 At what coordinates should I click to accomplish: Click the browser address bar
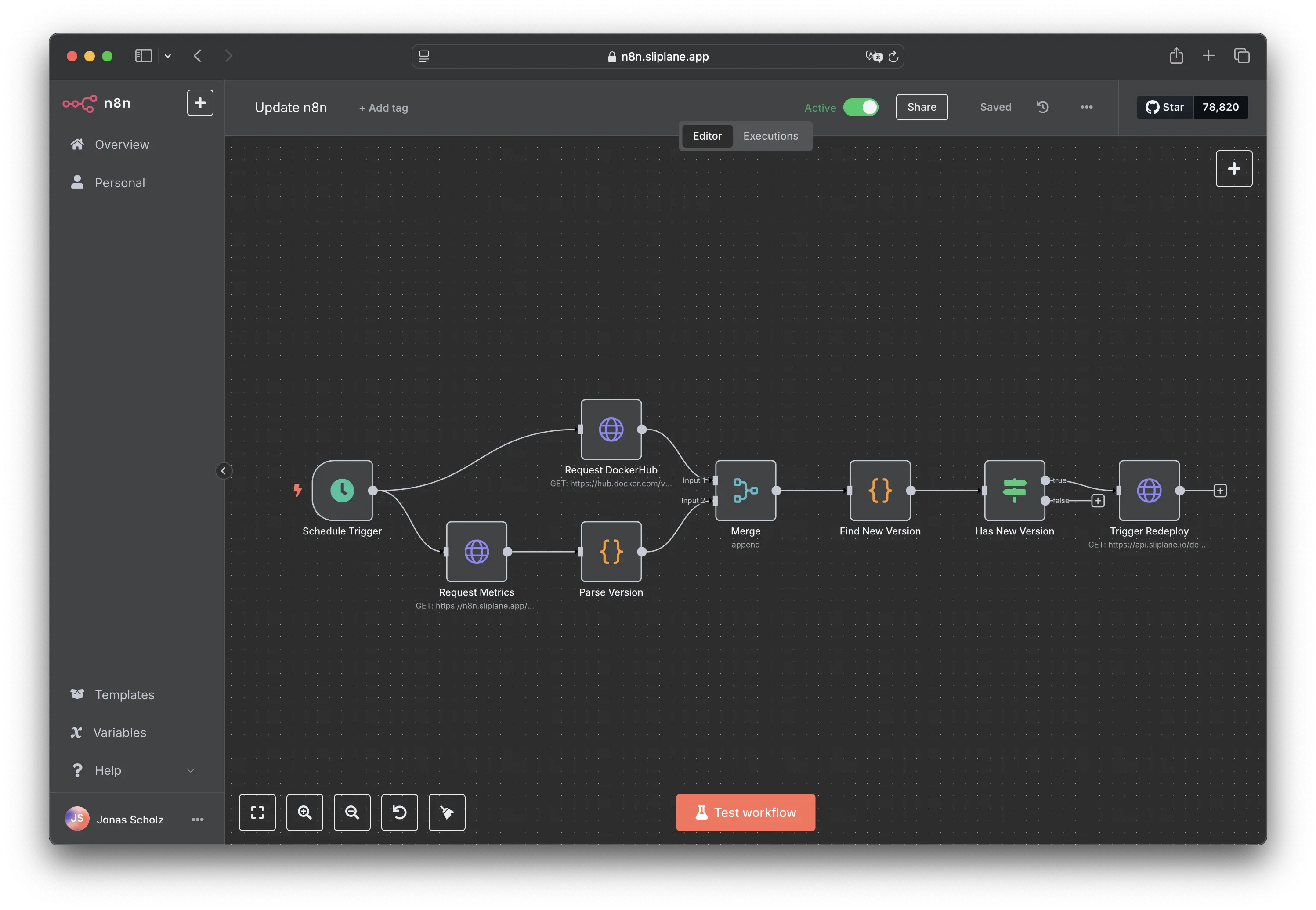coord(658,56)
